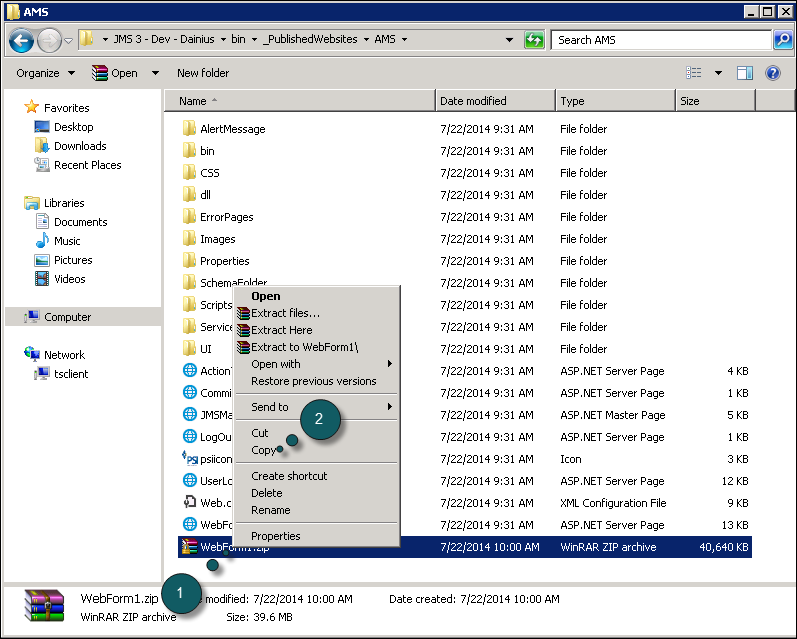
Task: Select Favorites in navigation pane
Action: click(x=66, y=108)
